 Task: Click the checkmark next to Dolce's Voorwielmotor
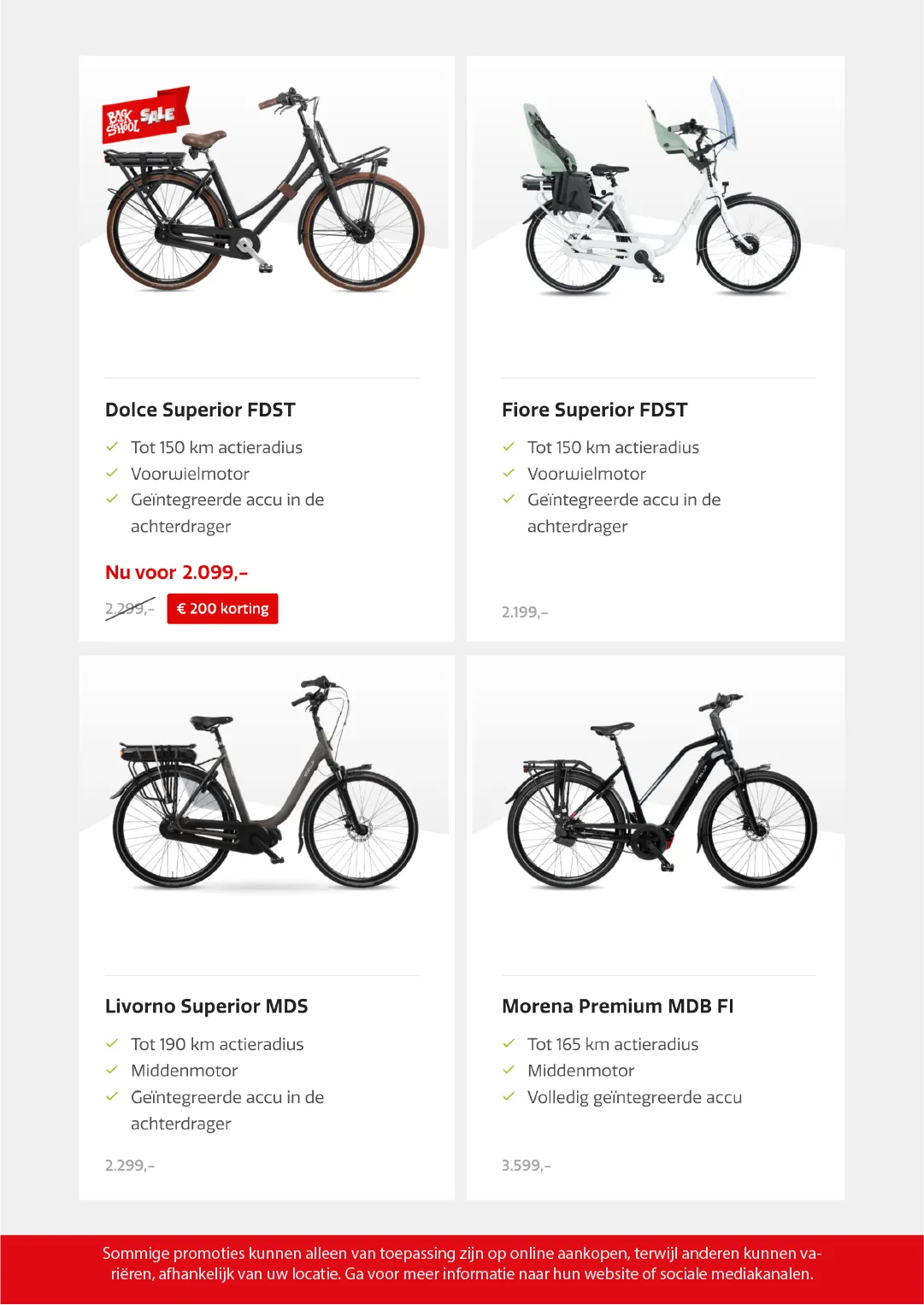pyautogui.click(x=112, y=473)
